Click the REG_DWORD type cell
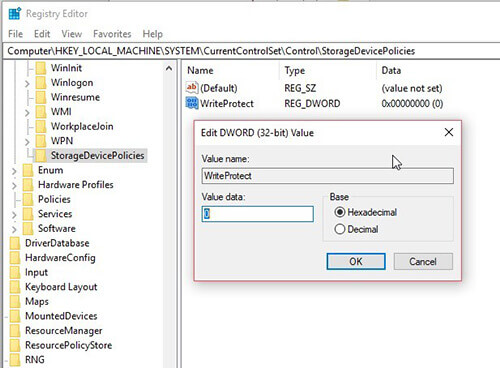 pyautogui.click(x=312, y=104)
